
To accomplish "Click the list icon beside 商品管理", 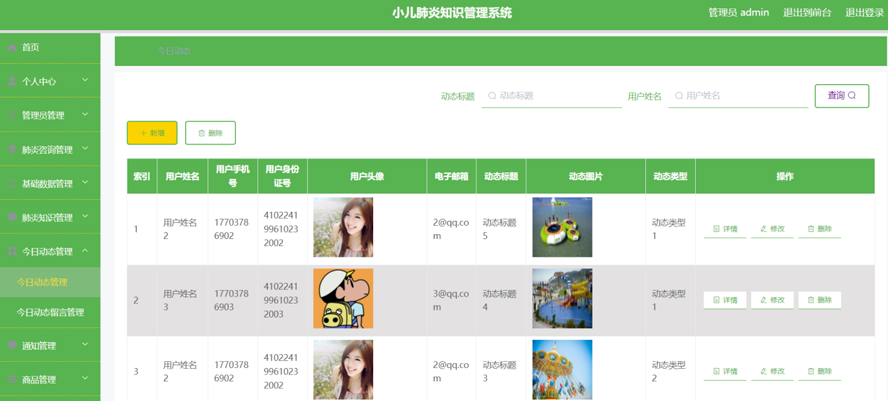I will (12, 379).
